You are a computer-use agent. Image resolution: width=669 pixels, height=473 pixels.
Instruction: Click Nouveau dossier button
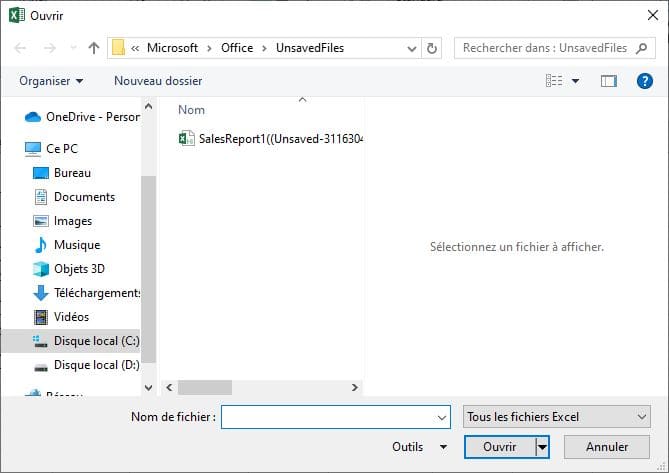coord(158,81)
